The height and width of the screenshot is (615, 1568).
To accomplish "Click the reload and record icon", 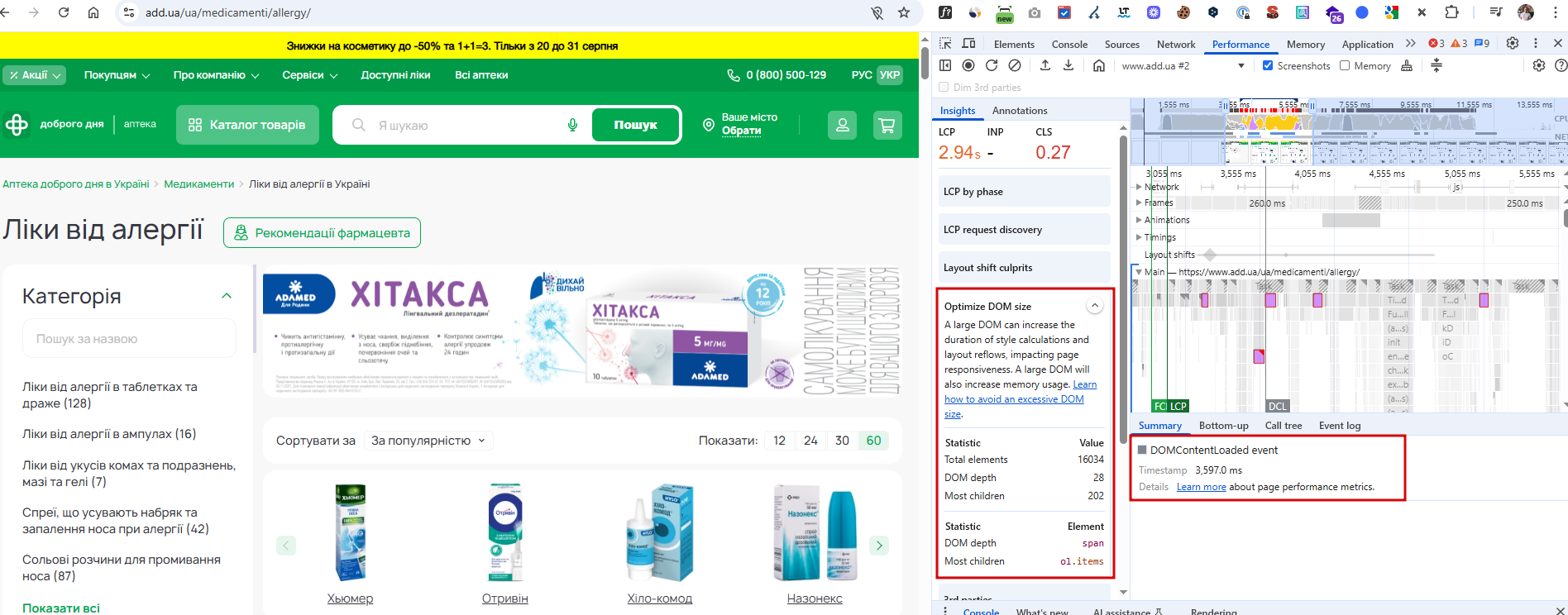I will pyautogui.click(x=992, y=65).
